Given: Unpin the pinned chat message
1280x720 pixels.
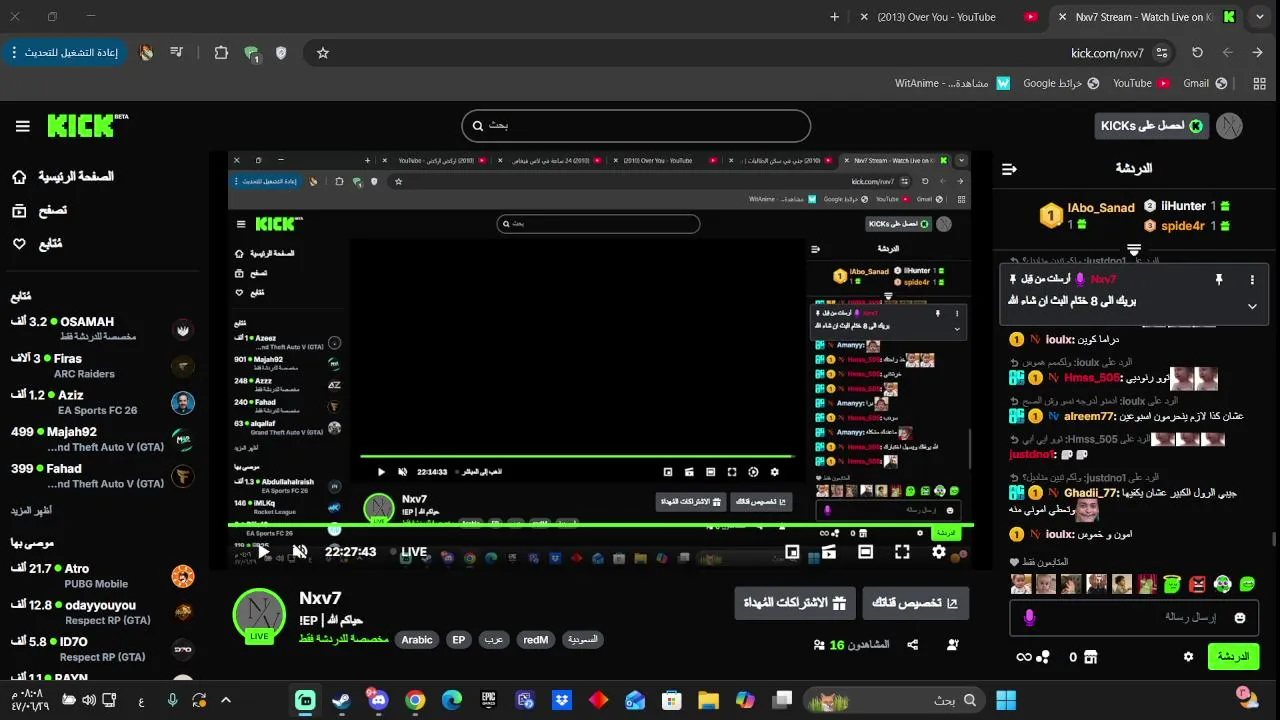Looking at the screenshot, I should [x=1218, y=280].
